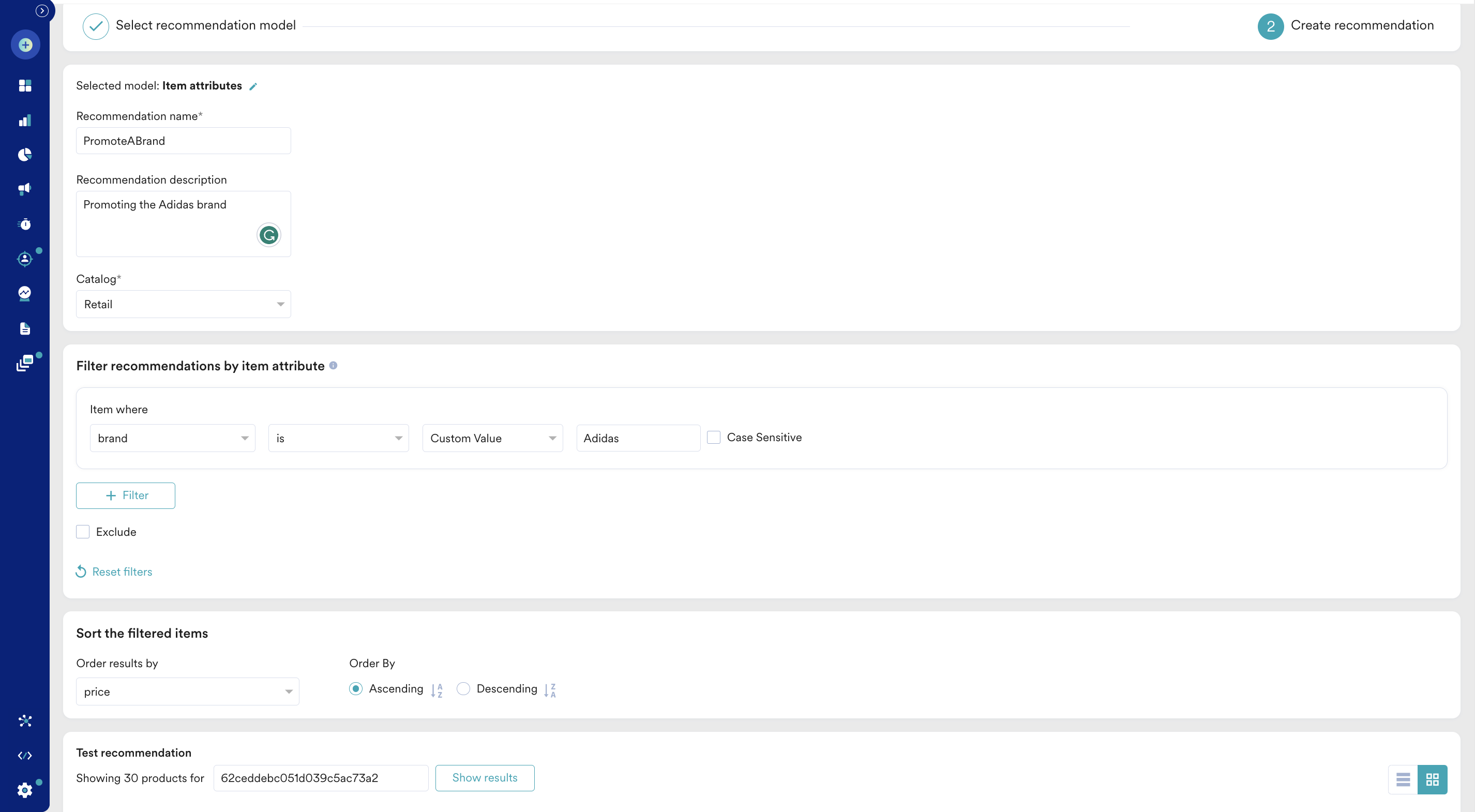1475x812 pixels.
Task: Switch to grid view layout icon
Action: 1432,779
